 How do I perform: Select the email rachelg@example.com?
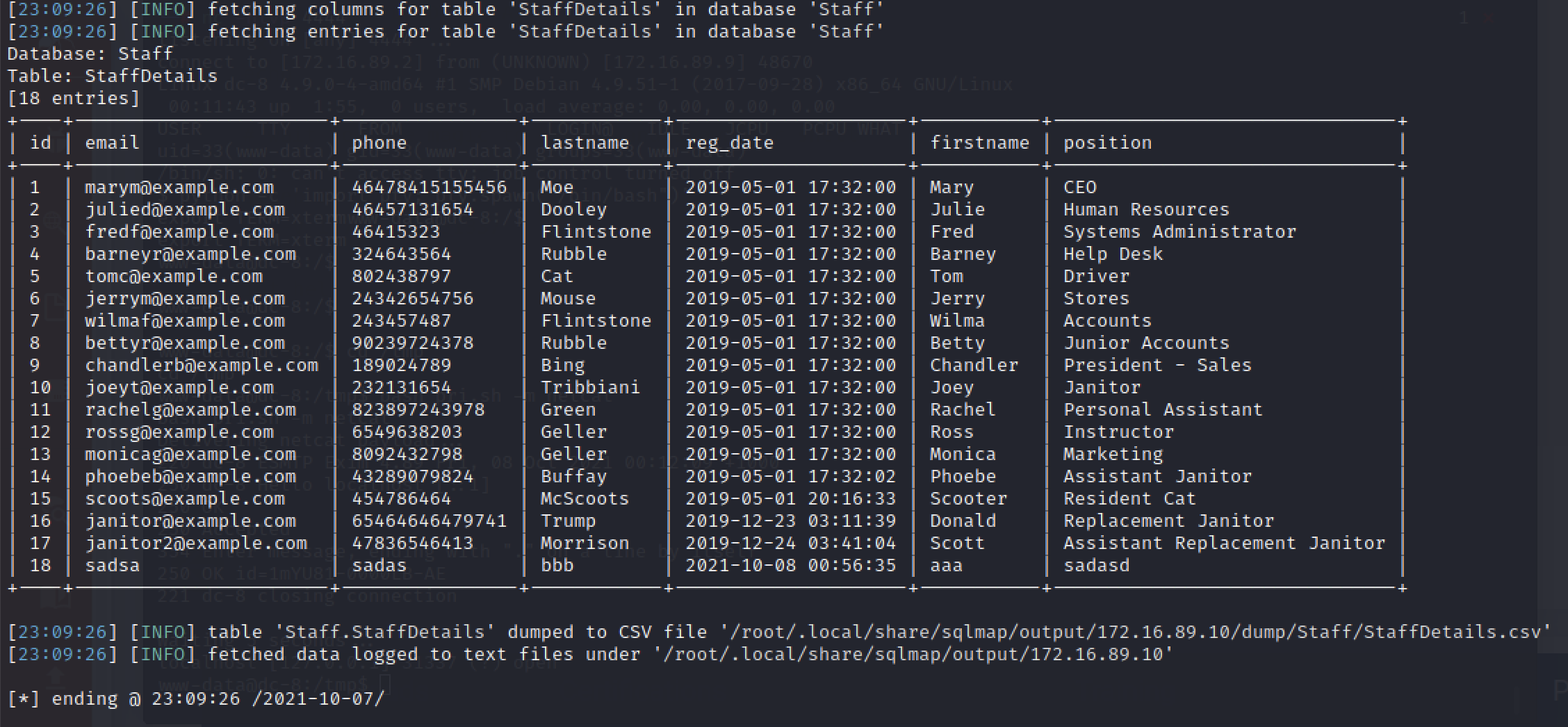tap(190, 409)
